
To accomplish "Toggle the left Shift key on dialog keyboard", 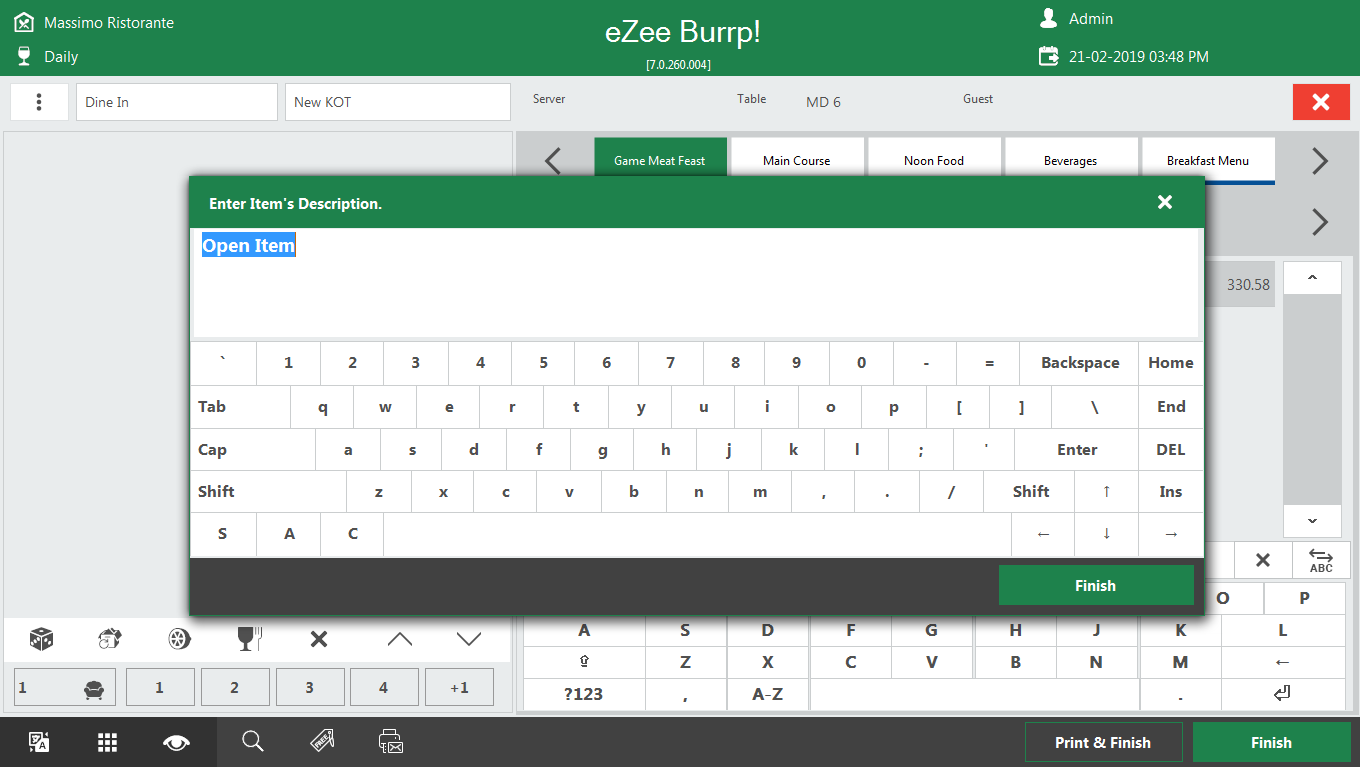I will [268, 492].
